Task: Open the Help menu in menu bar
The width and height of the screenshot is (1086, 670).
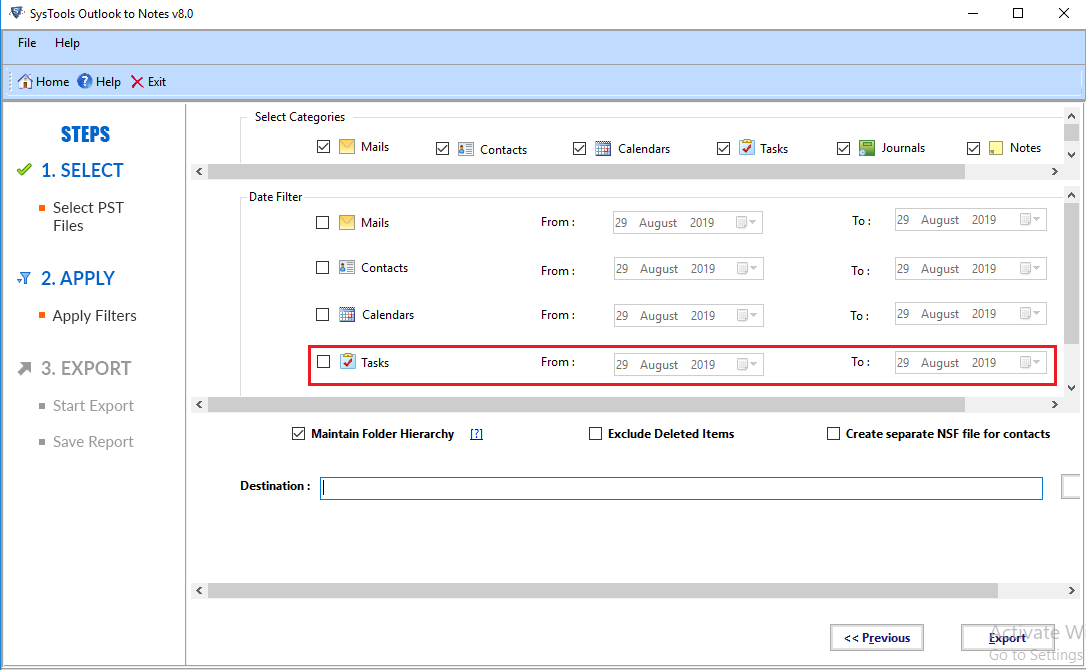Action: [x=67, y=43]
